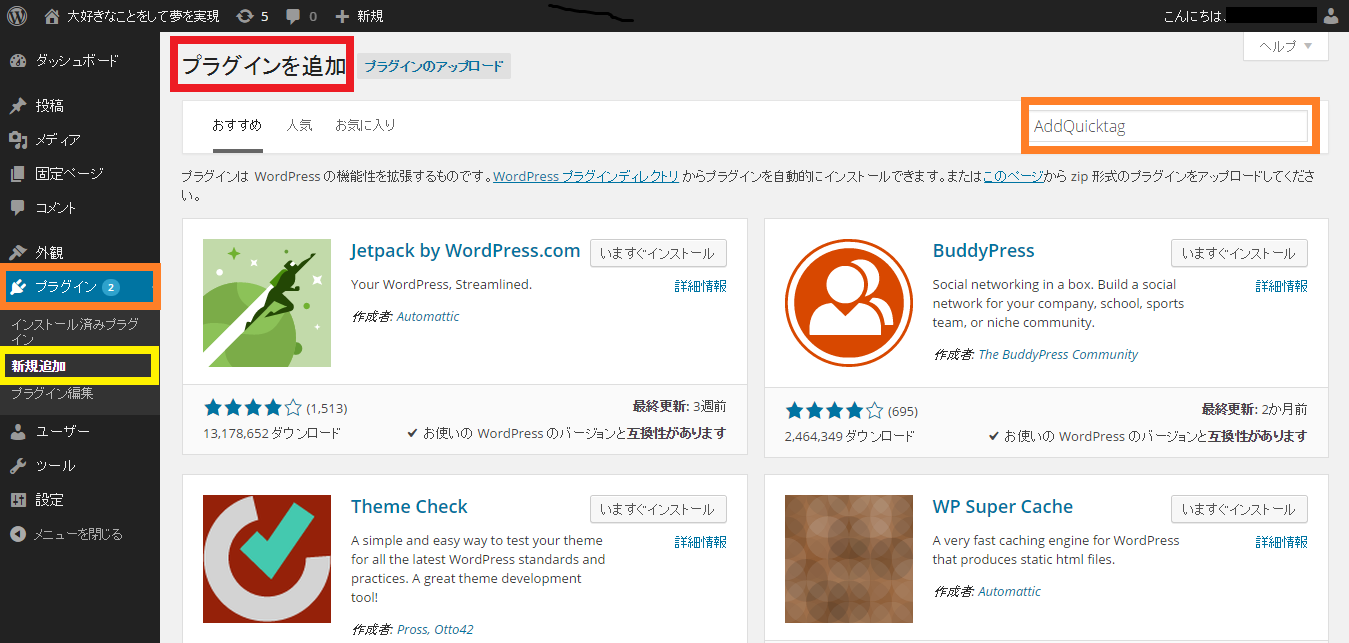
Task: Open the WordPress プラグインディレクトリ link
Action: point(586,176)
